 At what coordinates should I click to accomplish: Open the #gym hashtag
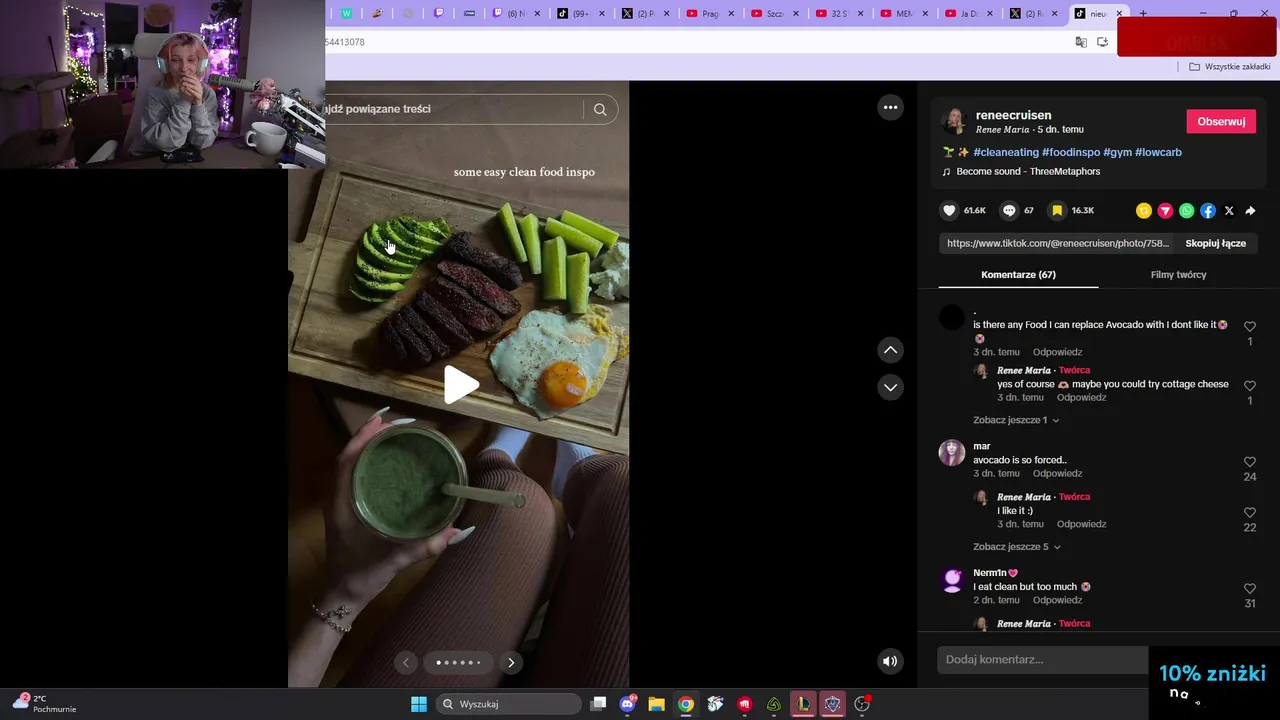pos(1117,152)
